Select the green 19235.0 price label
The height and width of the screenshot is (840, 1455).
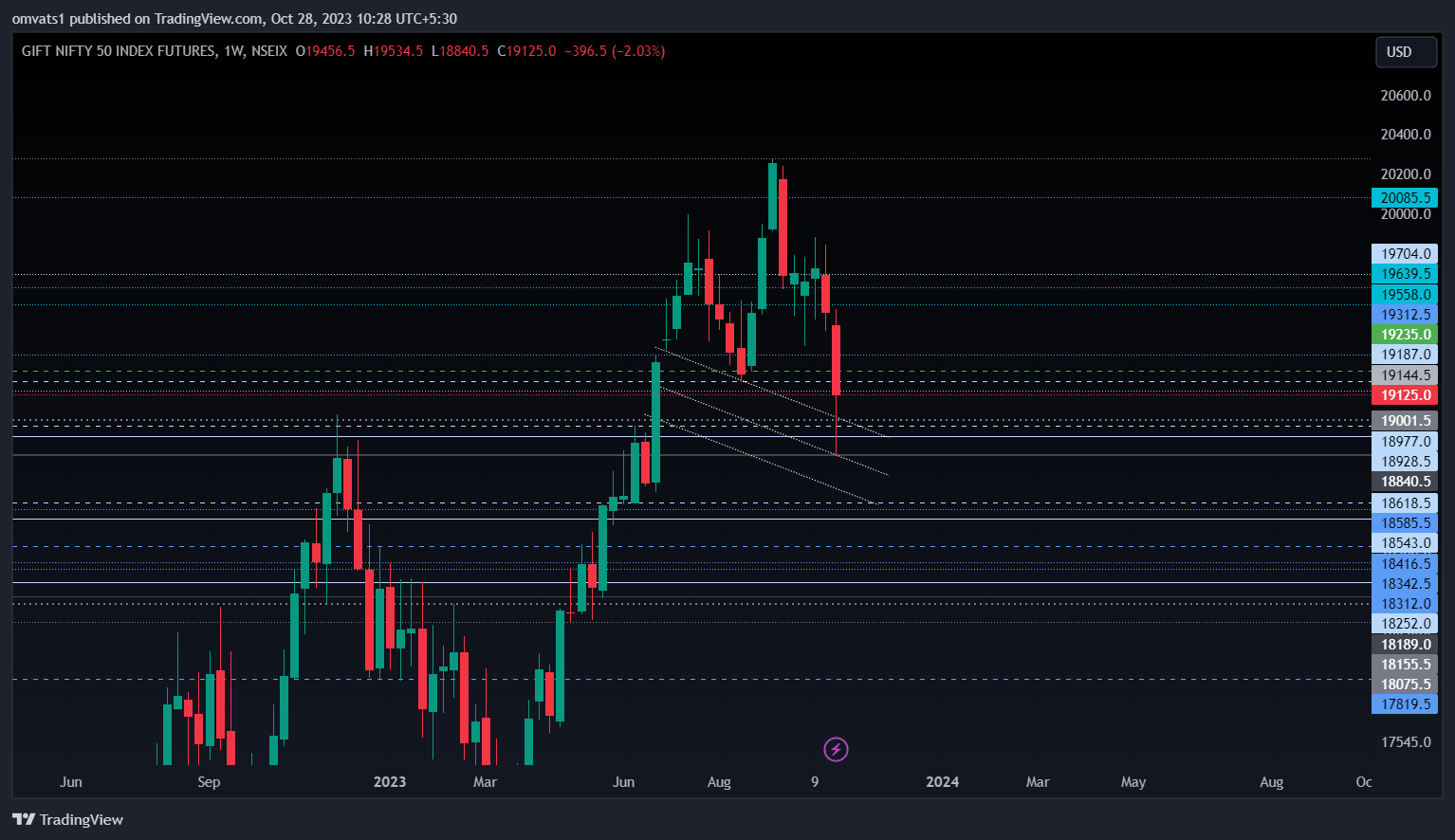[x=1405, y=335]
